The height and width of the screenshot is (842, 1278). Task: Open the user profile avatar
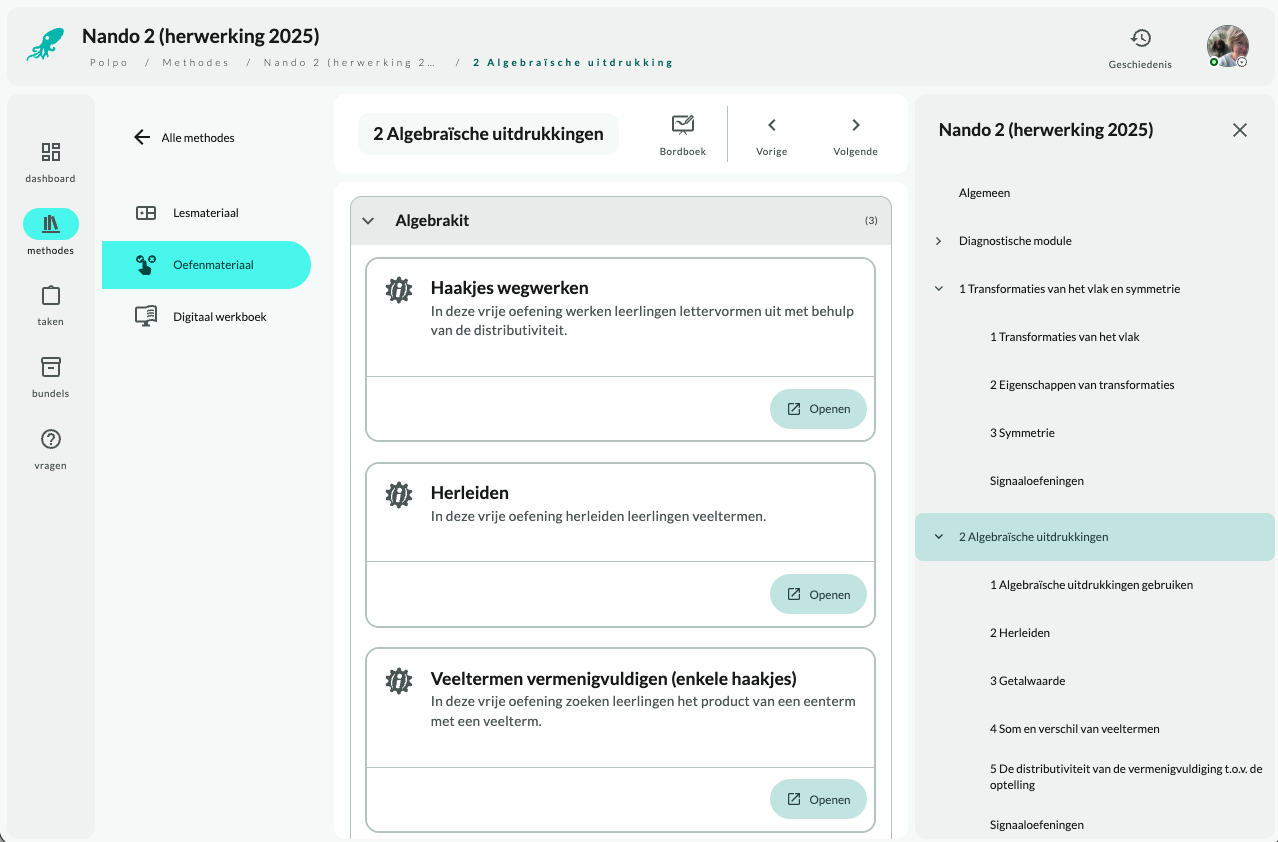(x=1228, y=46)
